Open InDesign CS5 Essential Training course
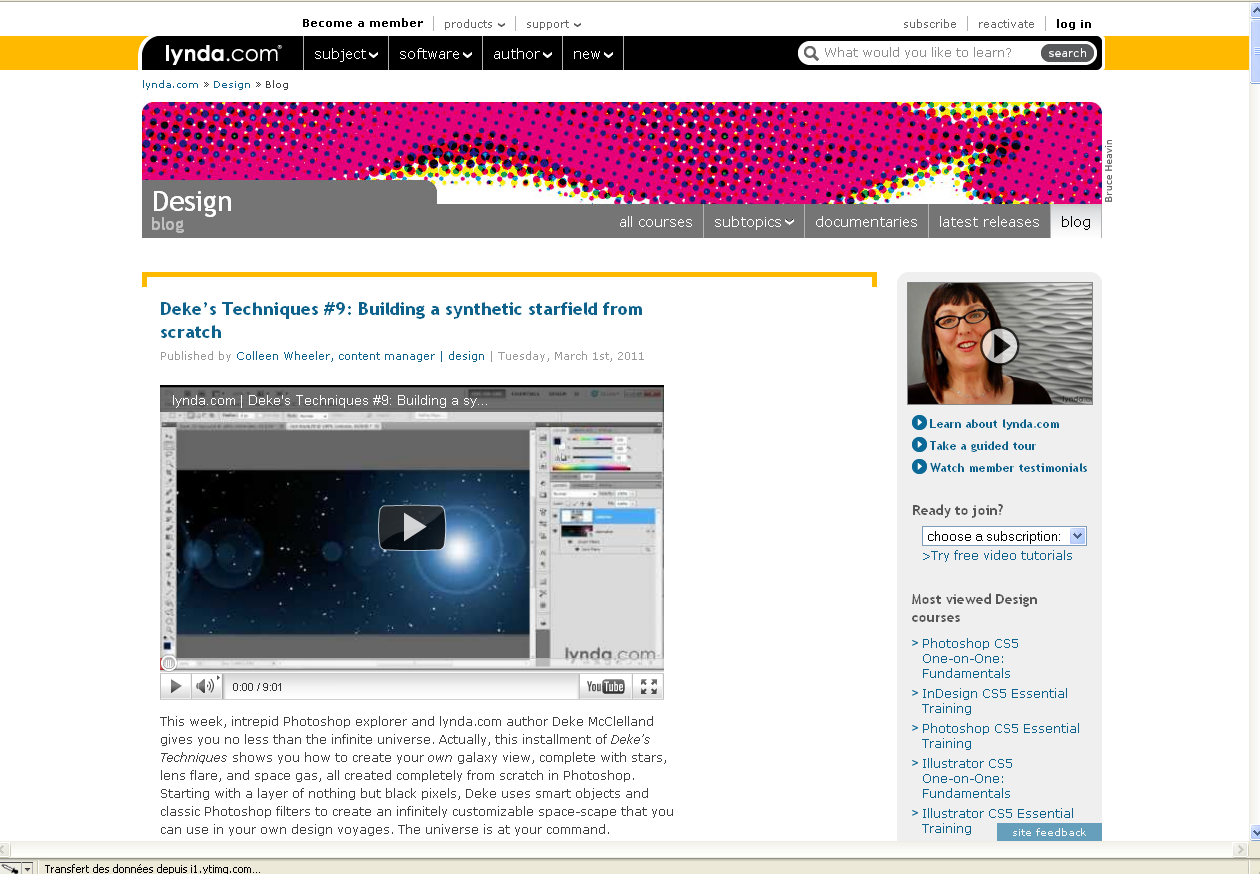The width and height of the screenshot is (1260, 874). (x=995, y=701)
